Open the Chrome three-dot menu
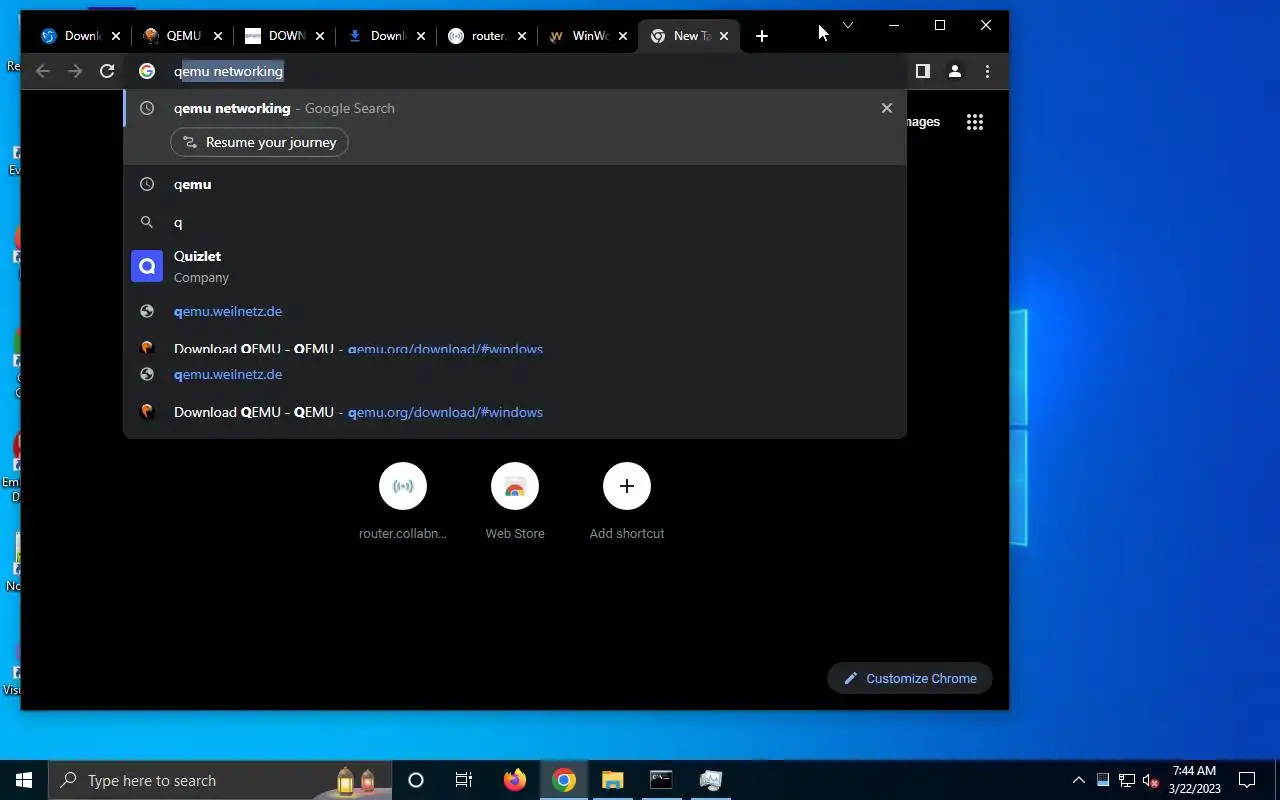 click(x=987, y=71)
